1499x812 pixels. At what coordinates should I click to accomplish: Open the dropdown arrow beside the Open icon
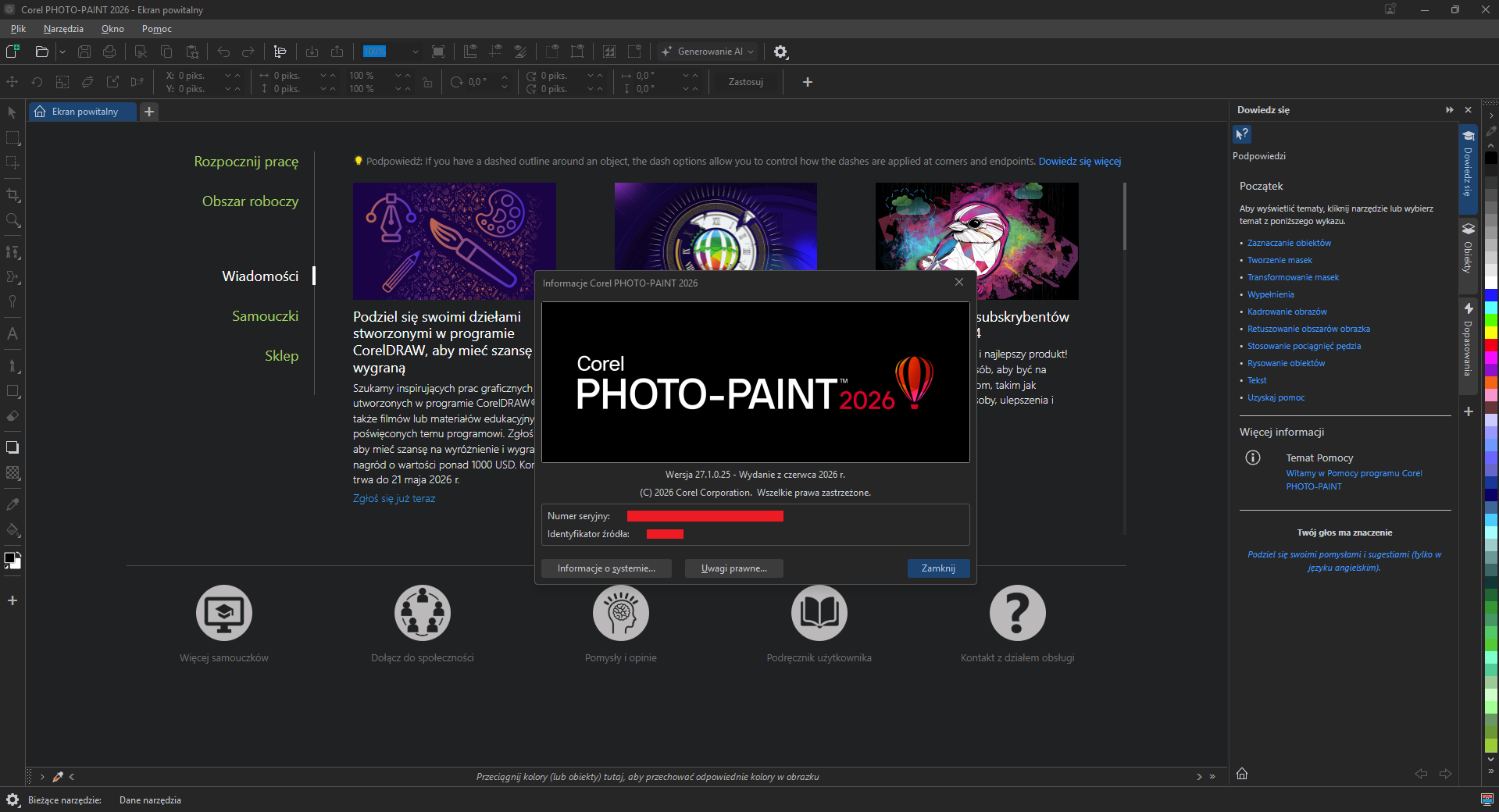(x=62, y=52)
